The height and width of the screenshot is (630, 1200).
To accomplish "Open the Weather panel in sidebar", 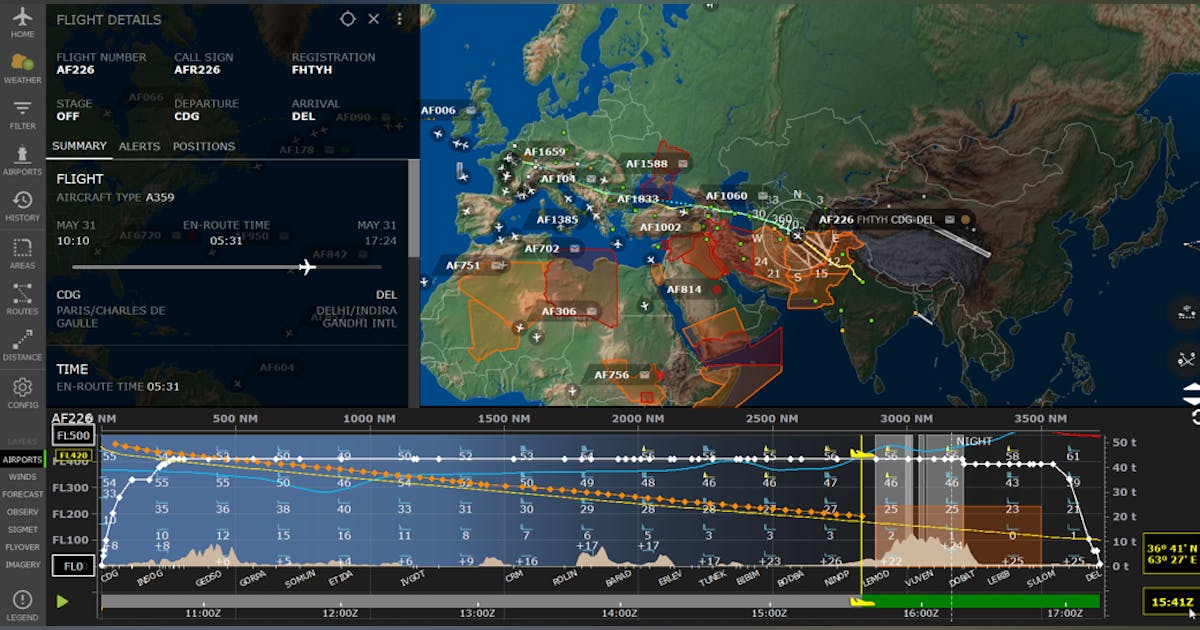I will click(x=22, y=68).
